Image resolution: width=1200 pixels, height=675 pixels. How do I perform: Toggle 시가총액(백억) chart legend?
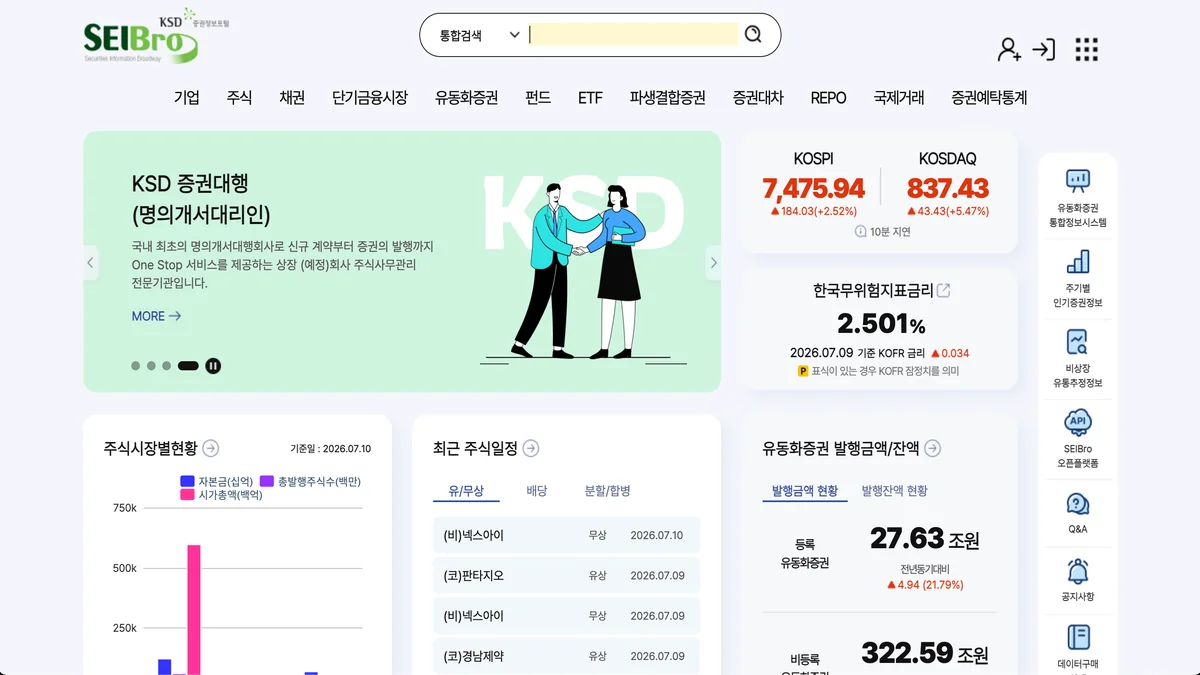pos(221,494)
